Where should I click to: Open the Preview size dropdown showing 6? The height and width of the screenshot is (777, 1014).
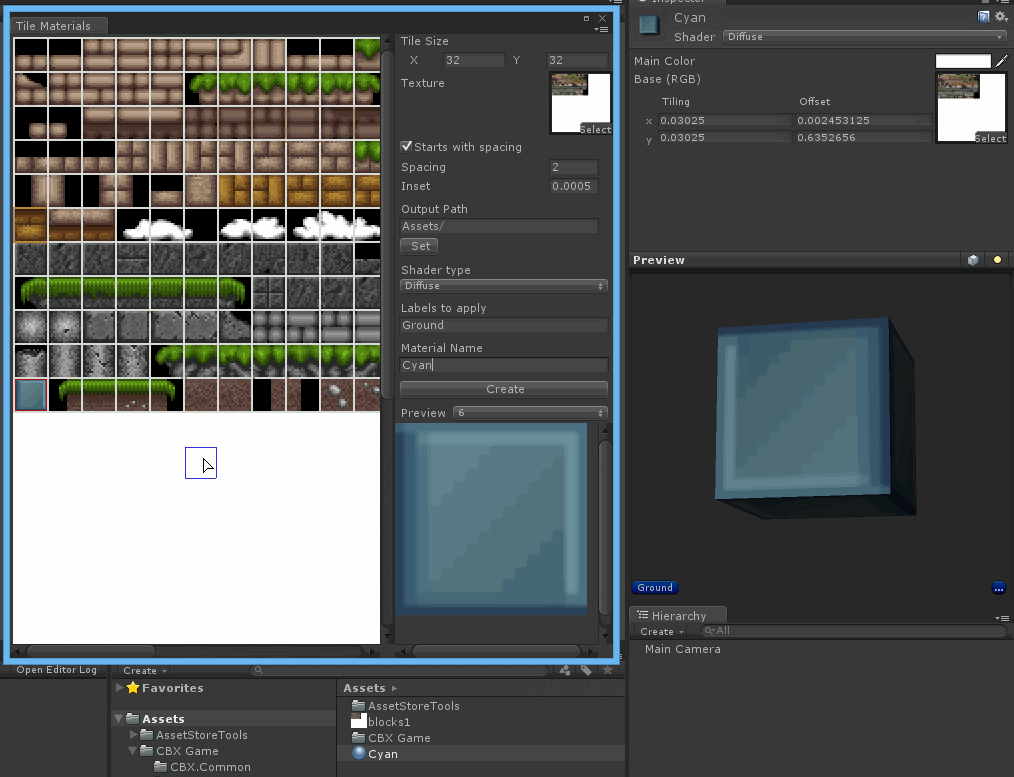point(530,412)
